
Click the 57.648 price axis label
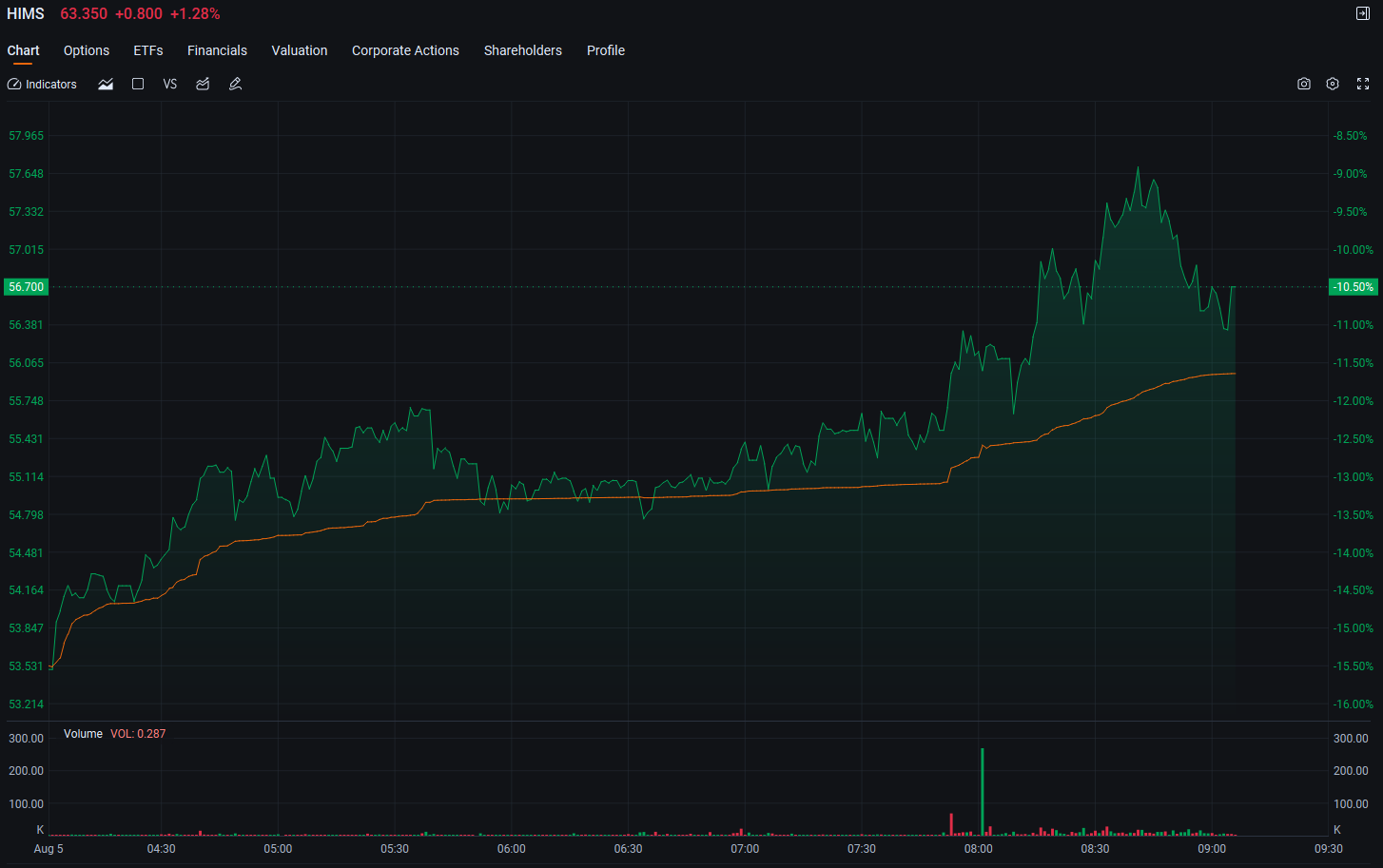pyautogui.click(x=27, y=174)
